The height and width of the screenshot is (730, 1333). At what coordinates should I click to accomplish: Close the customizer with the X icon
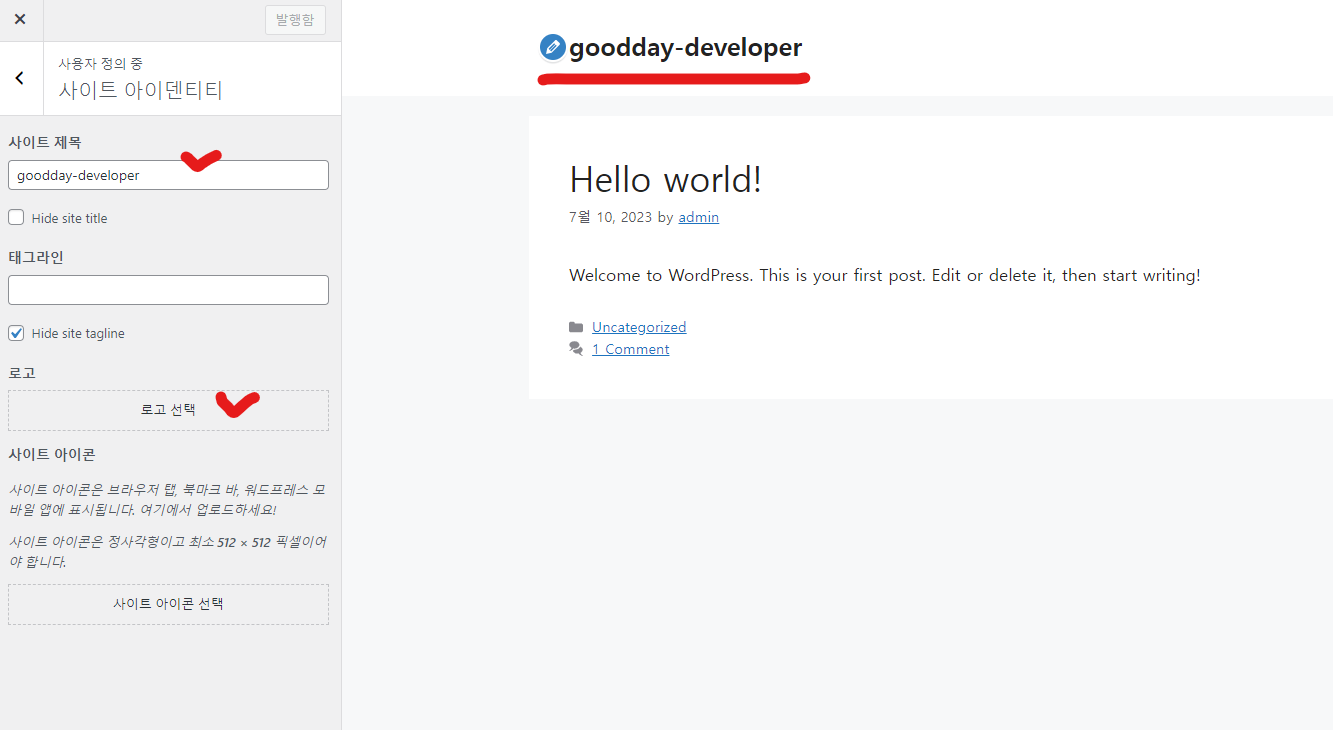pos(20,20)
